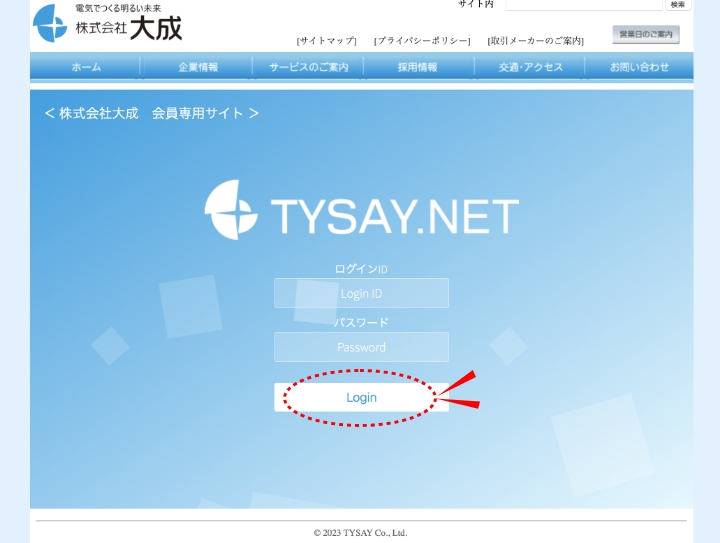The width and height of the screenshot is (720, 543).
Task: Open the お問い合わせ navigation tab
Action: click(x=639, y=67)
